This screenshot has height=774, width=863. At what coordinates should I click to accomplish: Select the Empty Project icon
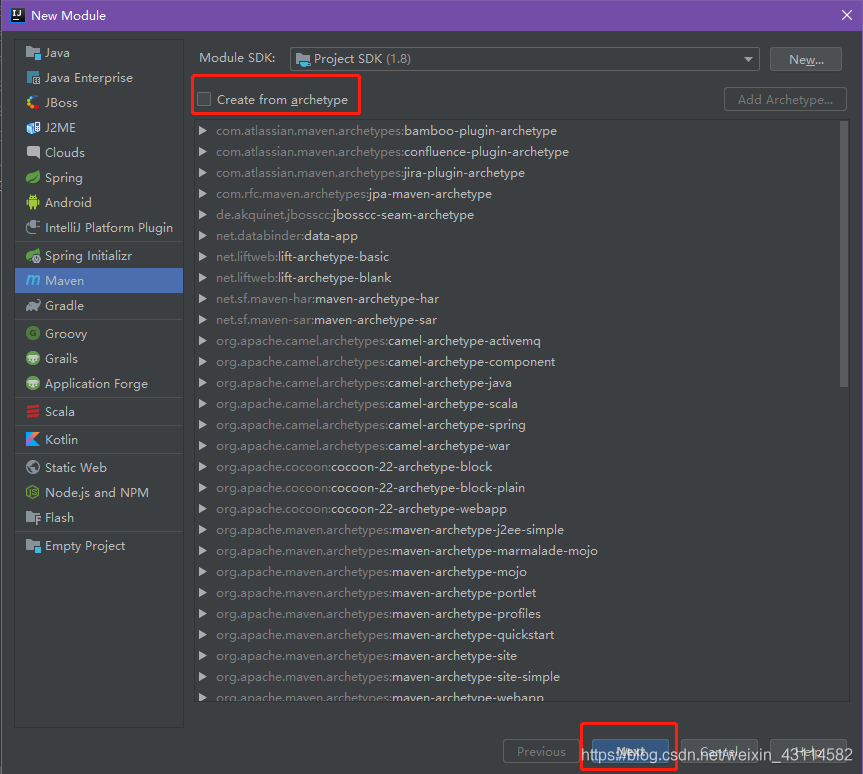33,546
